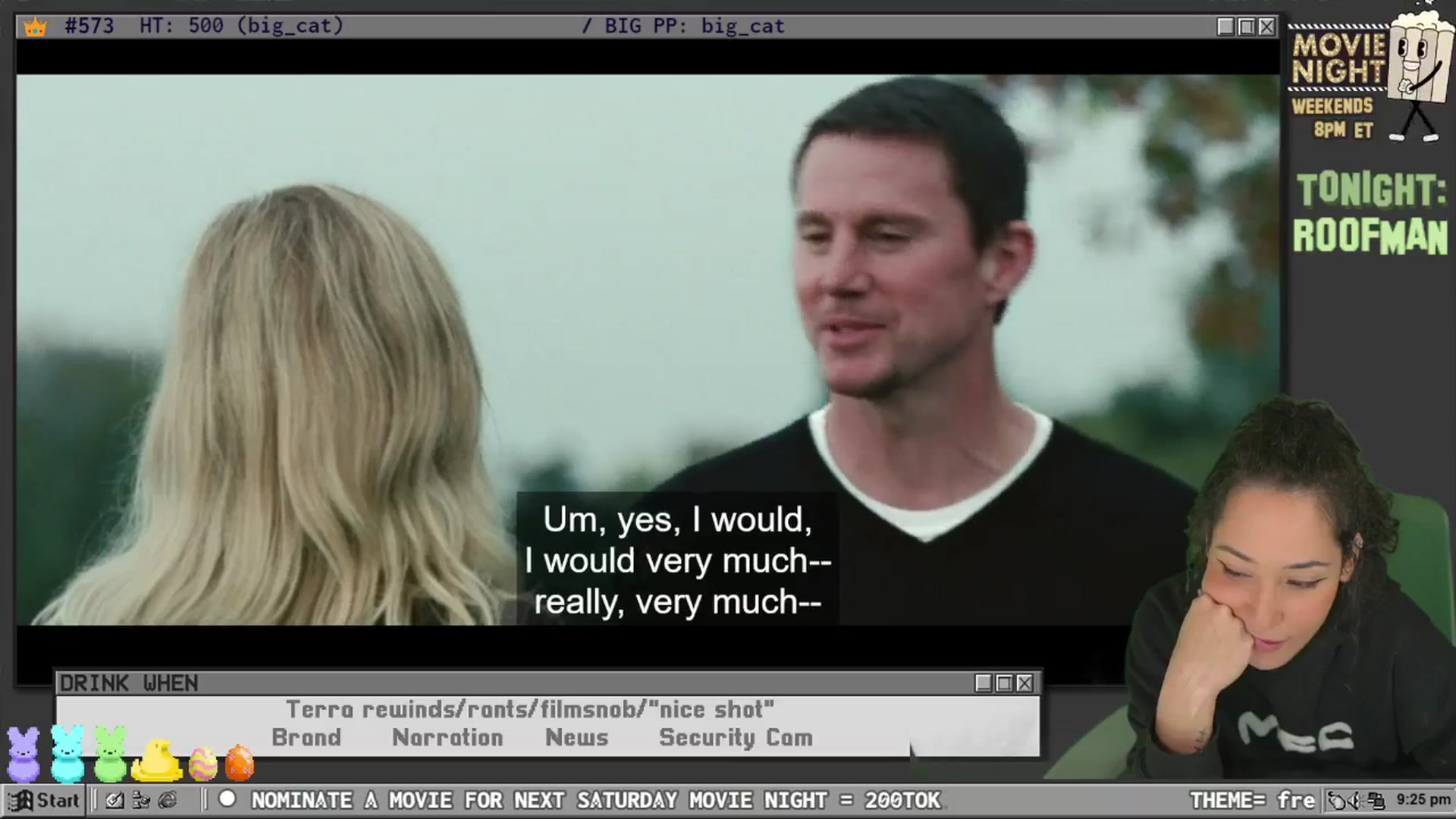
Task: Click the cyan bunny Peep
Action: coord(67,754)
